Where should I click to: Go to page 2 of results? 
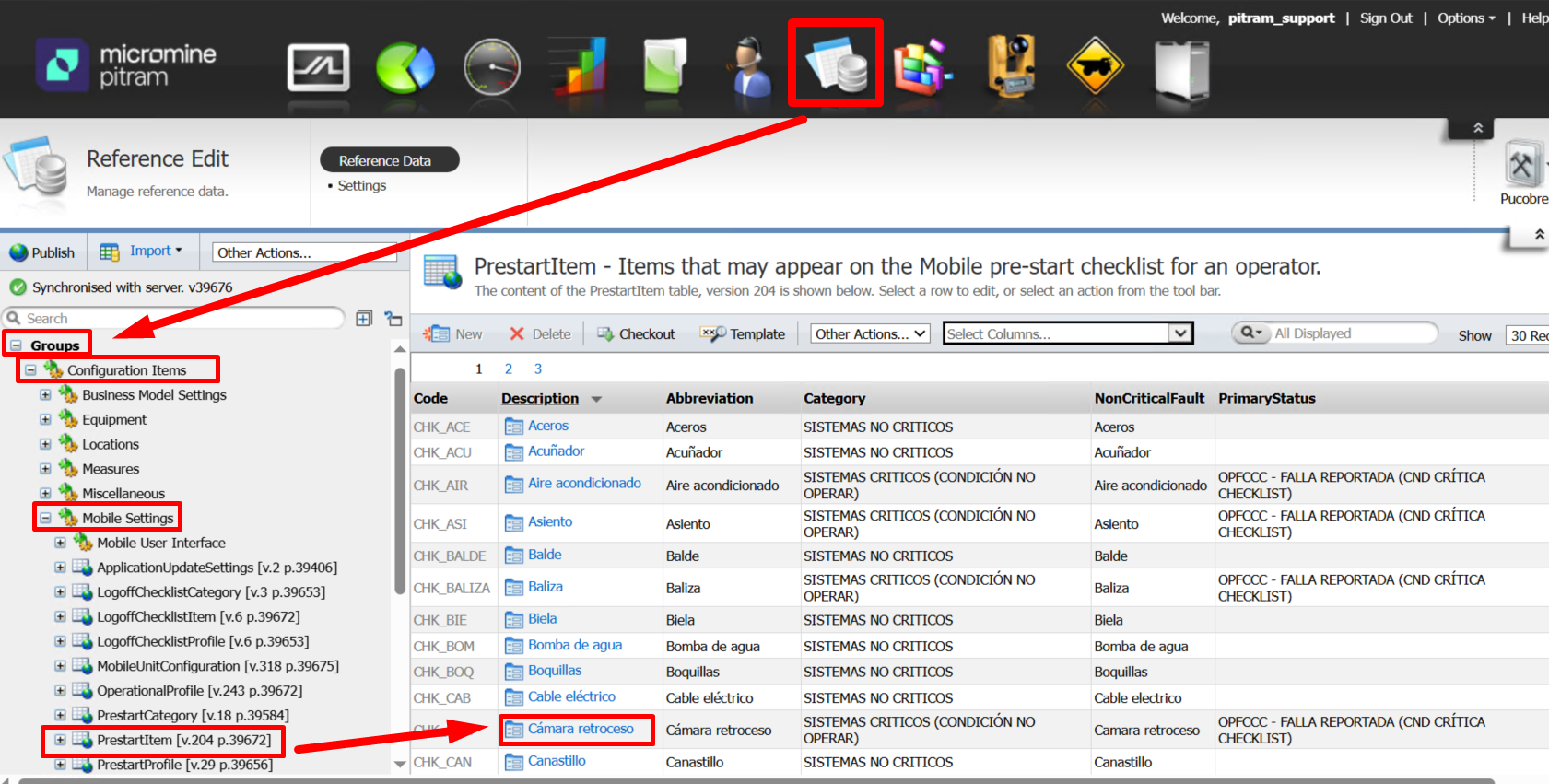508,369
